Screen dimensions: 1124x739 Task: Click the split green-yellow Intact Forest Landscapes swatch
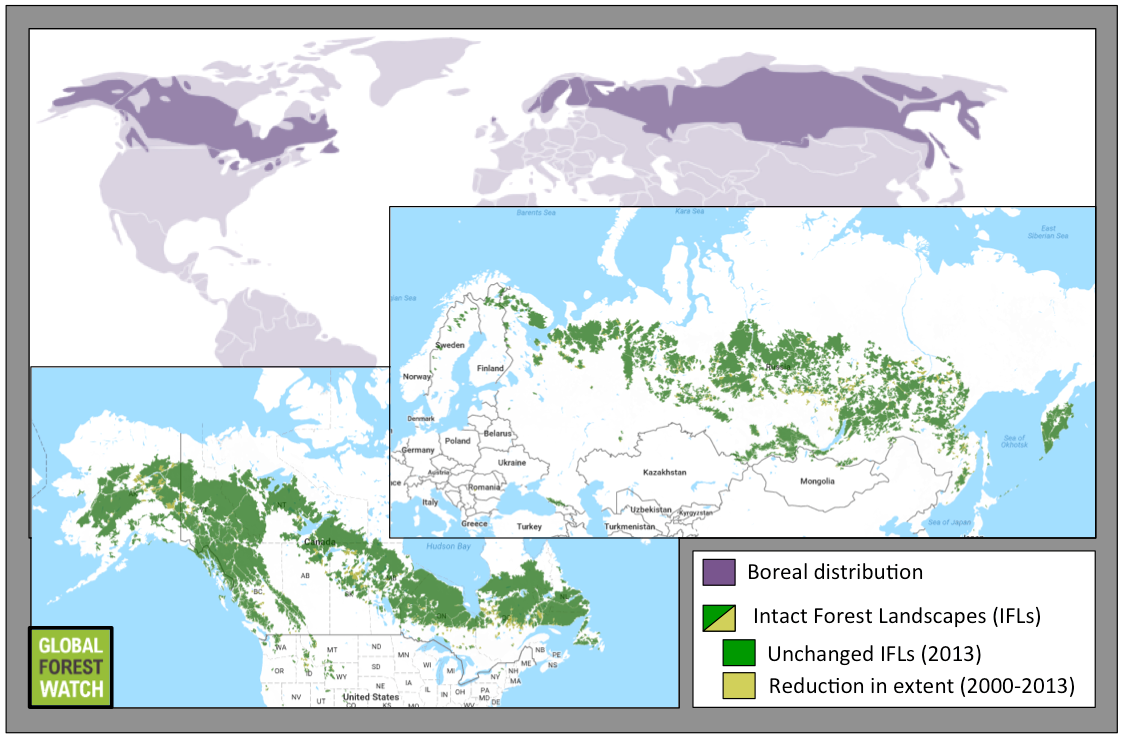(x=718, y=617)
